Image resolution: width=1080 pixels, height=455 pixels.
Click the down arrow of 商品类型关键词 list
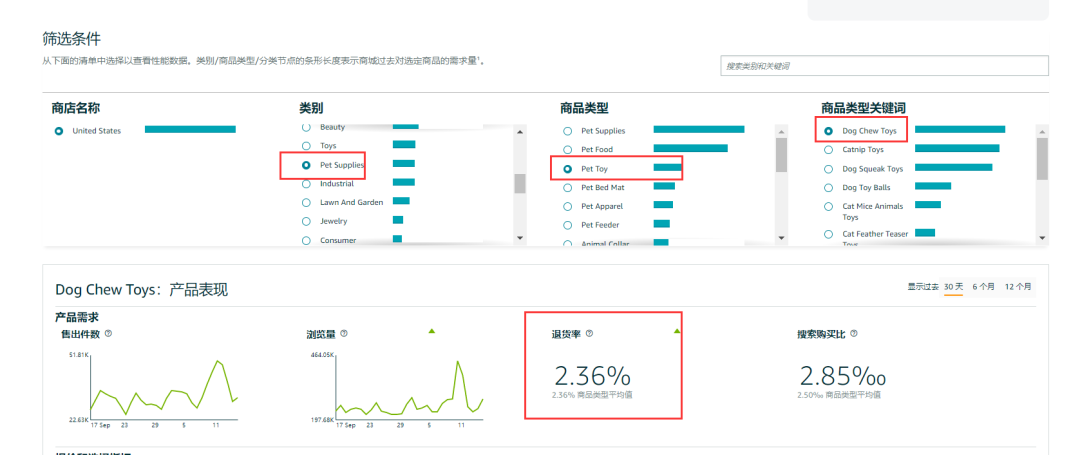[1042, 238]
